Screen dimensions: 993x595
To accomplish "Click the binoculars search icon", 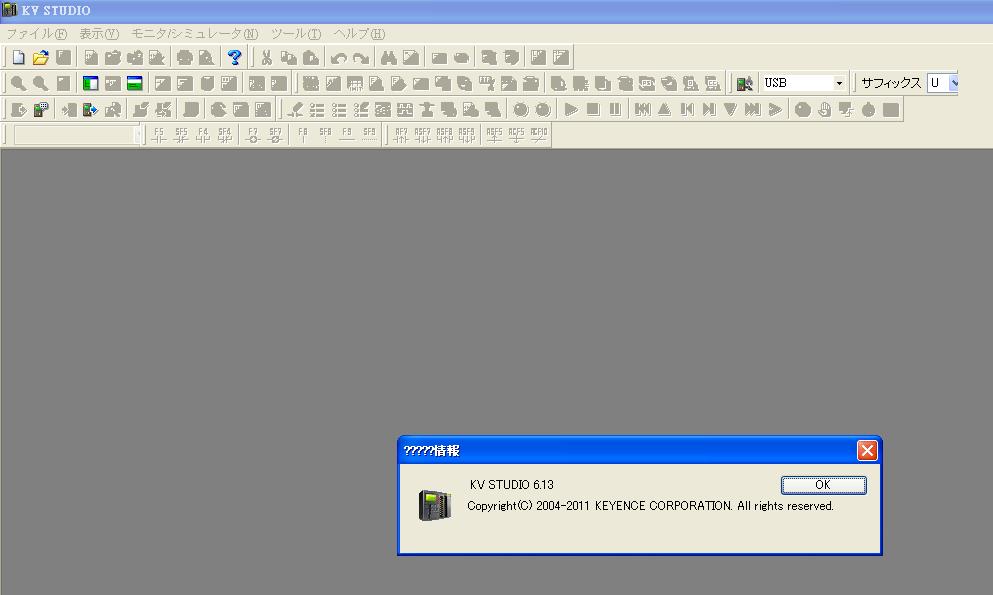I will (389, 58).
